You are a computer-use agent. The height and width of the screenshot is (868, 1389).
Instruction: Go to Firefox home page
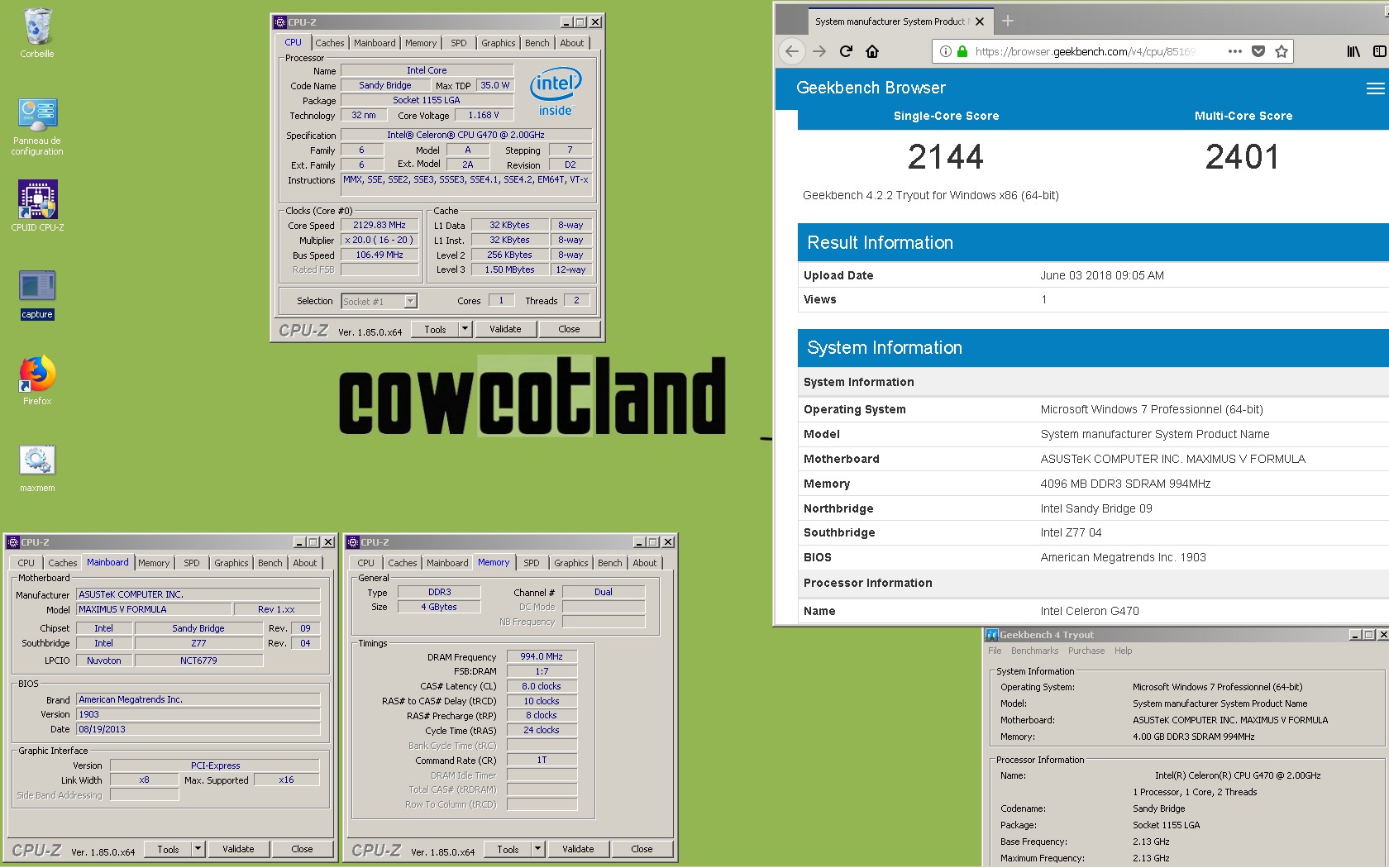tap(872, 51)
